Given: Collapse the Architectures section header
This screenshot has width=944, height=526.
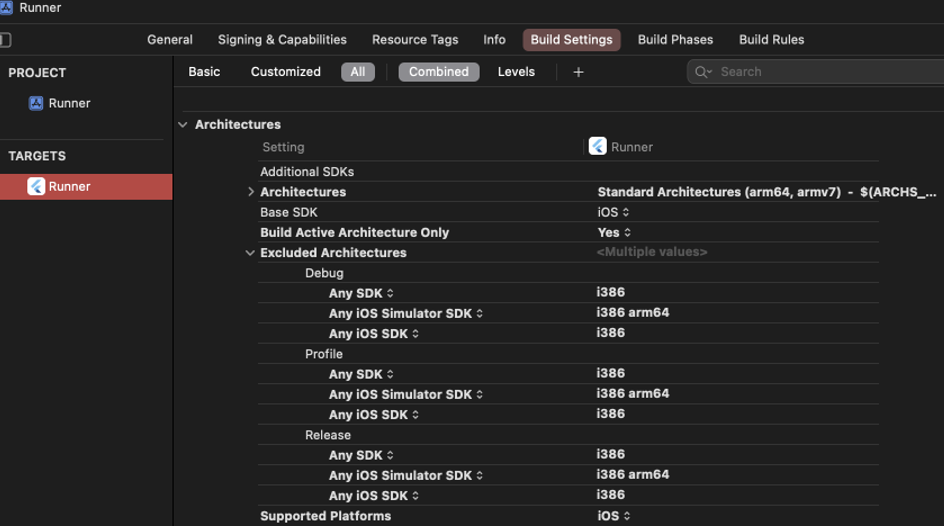Looking at the screenshot, I should [183, 125].
